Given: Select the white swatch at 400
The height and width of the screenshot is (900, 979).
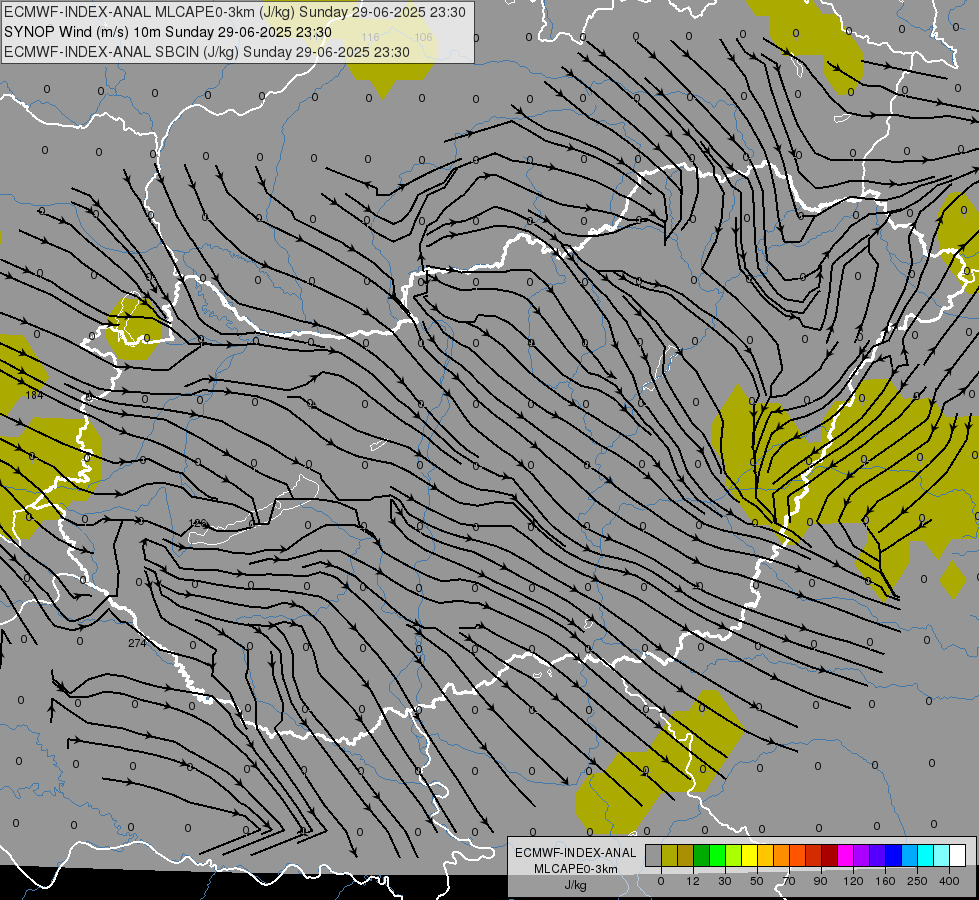Looking at the screenshot, I should point(958,855).
